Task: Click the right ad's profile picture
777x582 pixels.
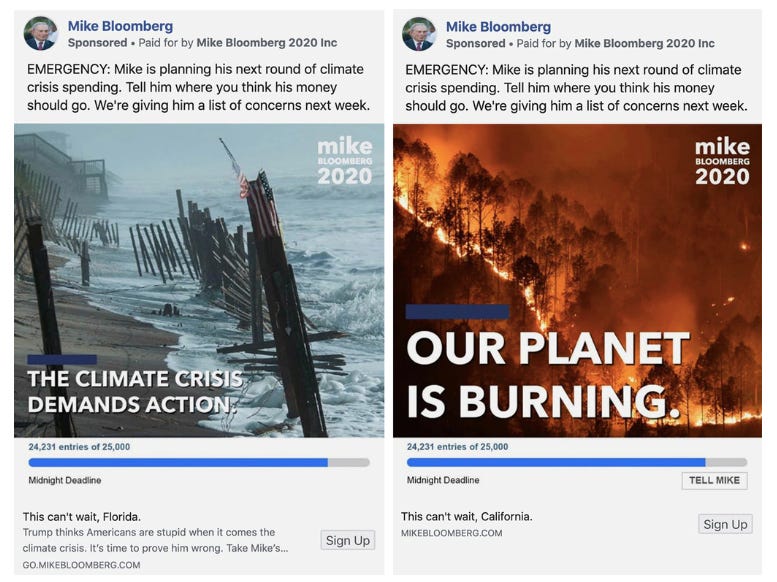Action: (x=418, y=34)
